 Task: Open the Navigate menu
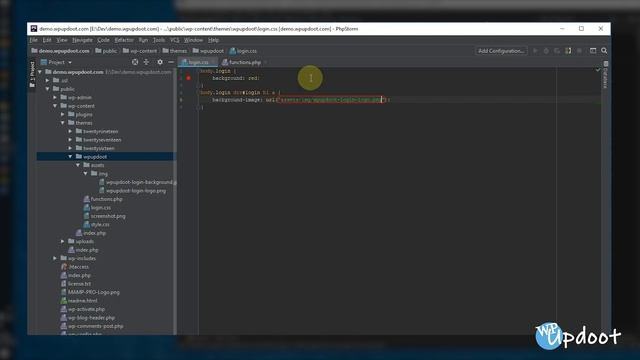click(82, 40)
